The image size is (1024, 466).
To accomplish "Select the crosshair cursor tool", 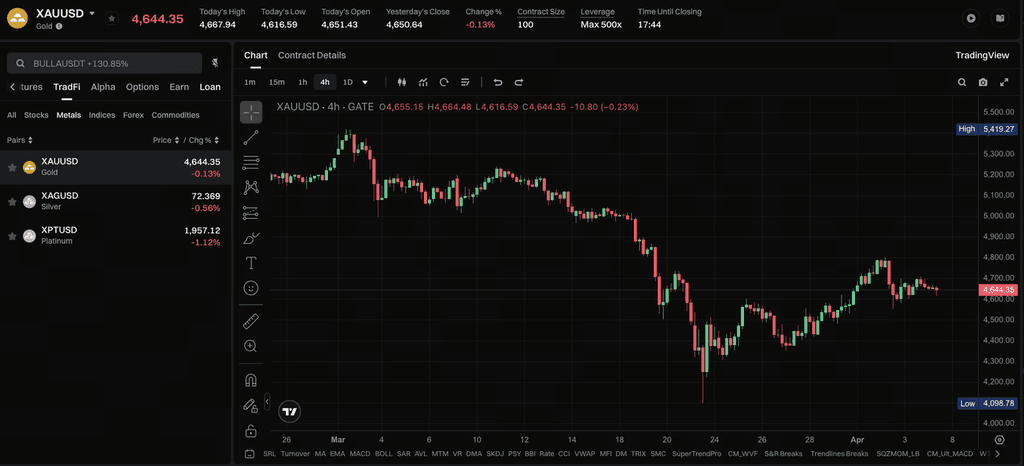I will click(x=251, y=112).
